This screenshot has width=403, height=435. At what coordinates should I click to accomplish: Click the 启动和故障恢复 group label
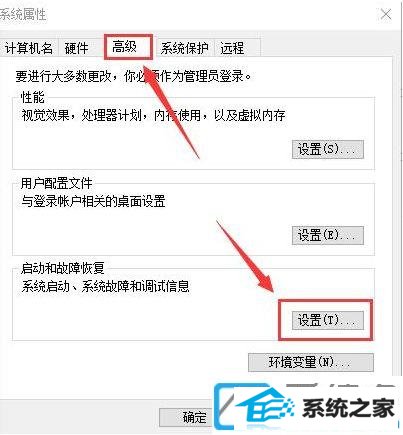pyautogui.click(x=63, y=268)
